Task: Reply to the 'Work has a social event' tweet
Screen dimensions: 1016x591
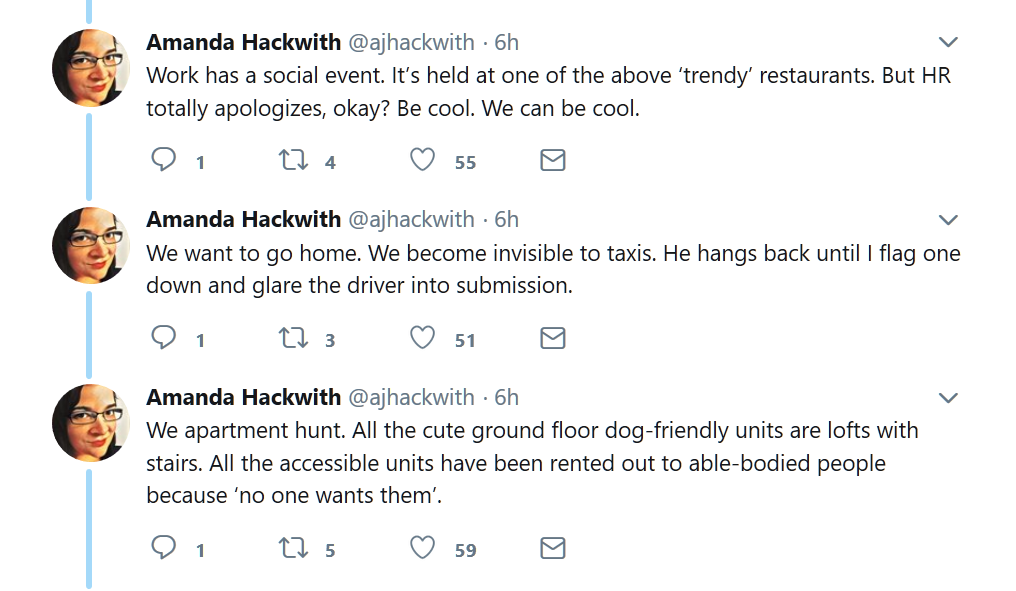Action: (x=163, y=160)
